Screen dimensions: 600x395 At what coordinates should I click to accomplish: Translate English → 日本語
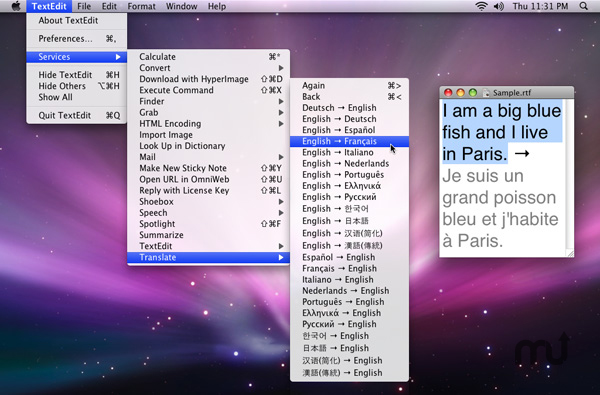[349, 221]
